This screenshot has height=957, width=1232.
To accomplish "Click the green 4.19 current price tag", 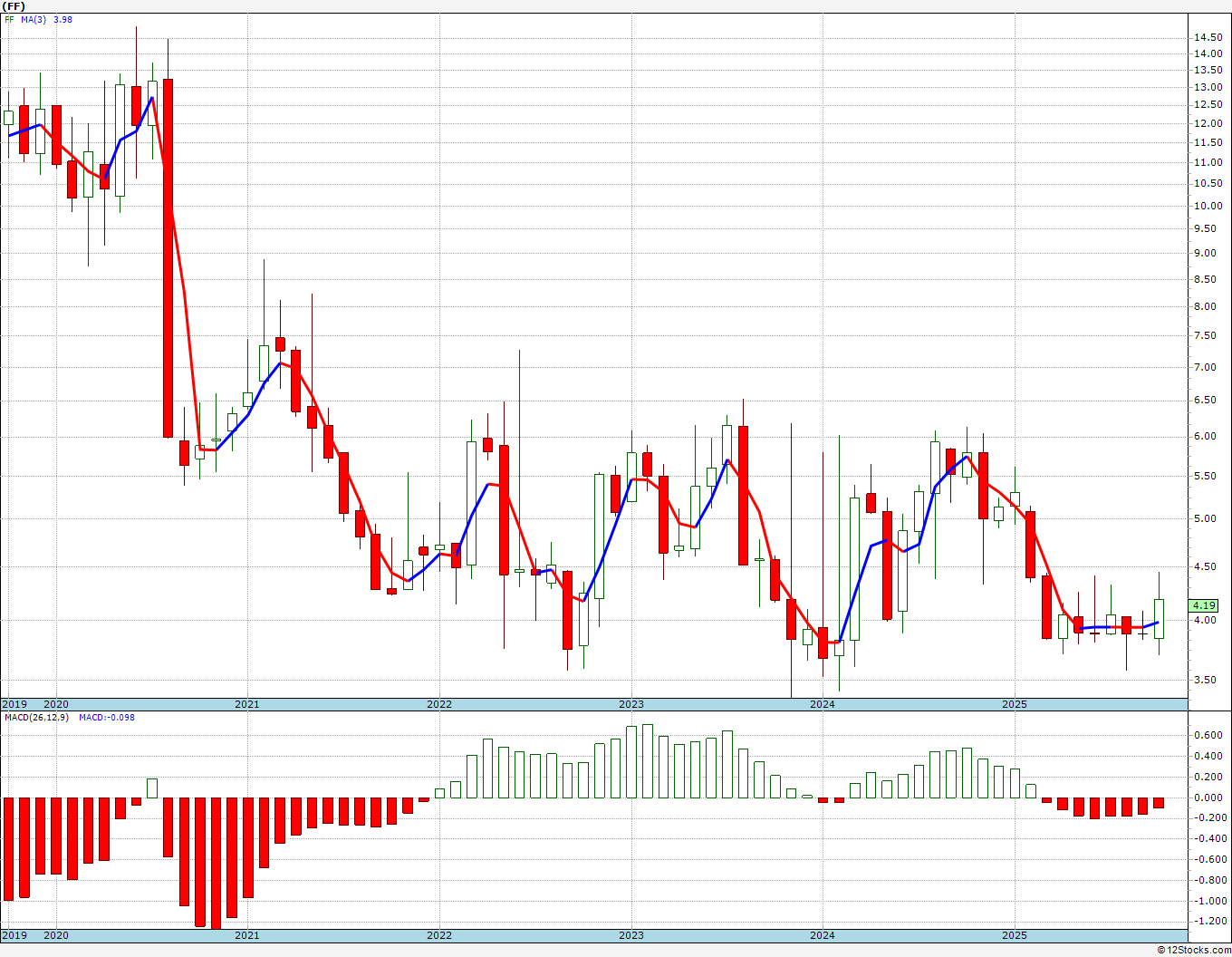I will tap(1204, 605).
